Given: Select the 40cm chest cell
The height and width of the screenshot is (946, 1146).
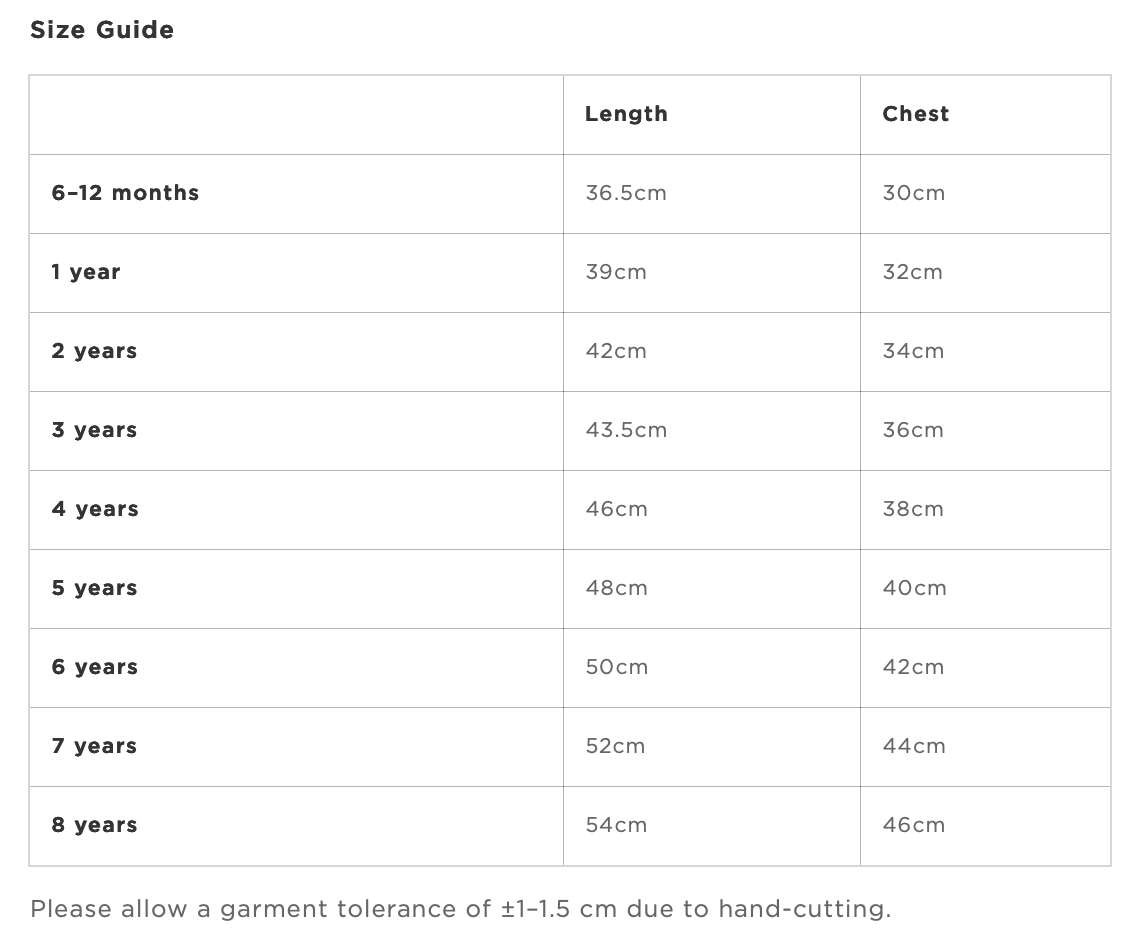Looking at the screenshot, I should [x=985, y=589].
